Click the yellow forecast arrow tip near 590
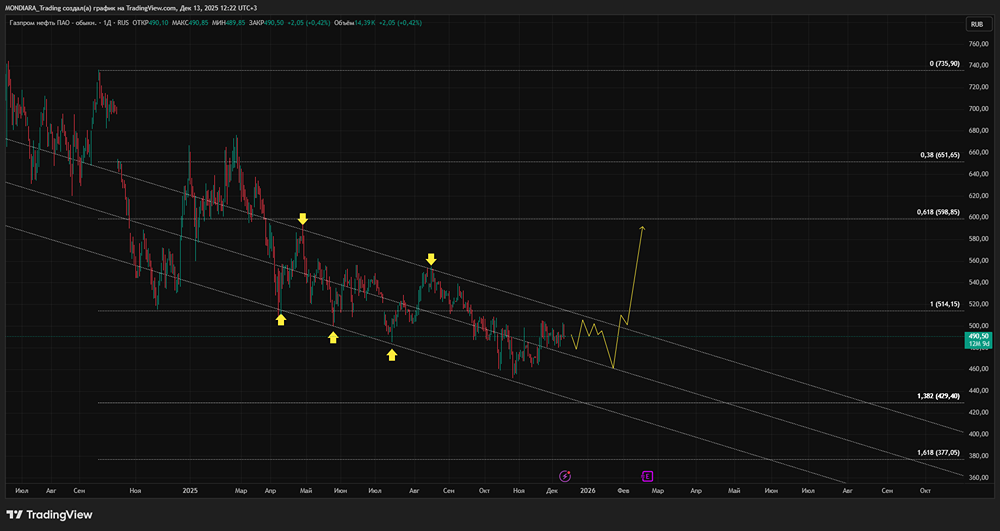This screenshot has height=531, width=1000. 642,228
